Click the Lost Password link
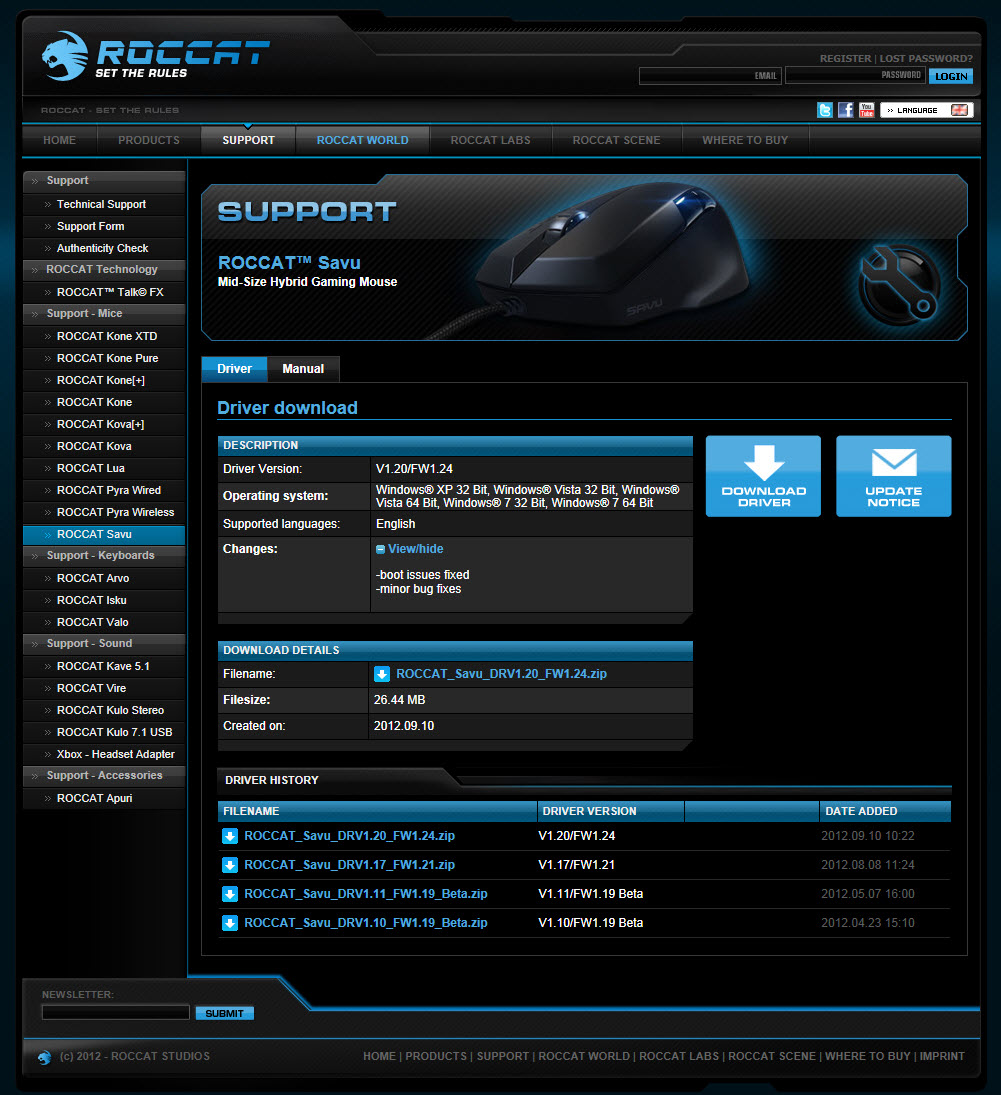 [x=926, y=59]
